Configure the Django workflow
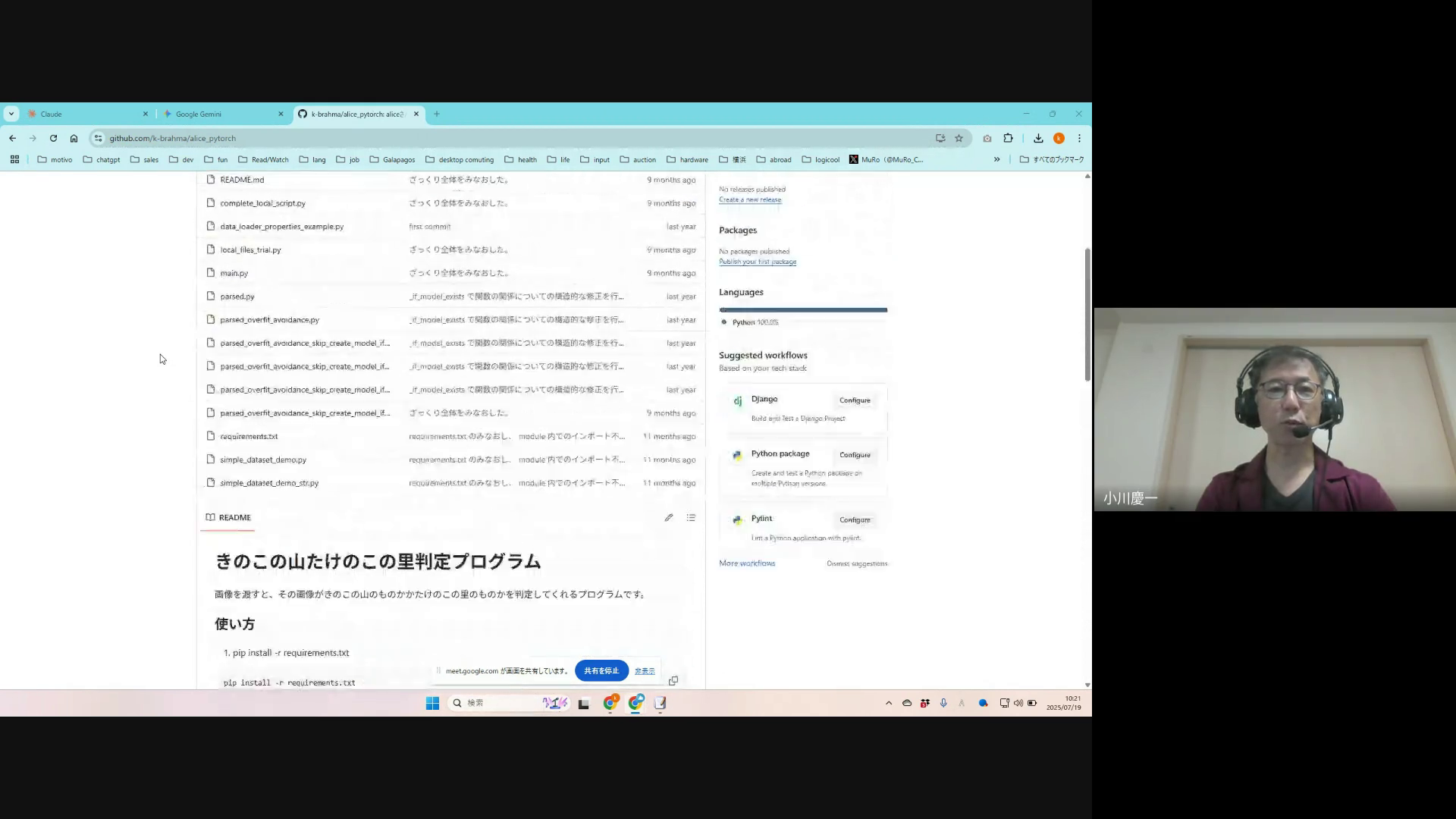 coord(855,400)
